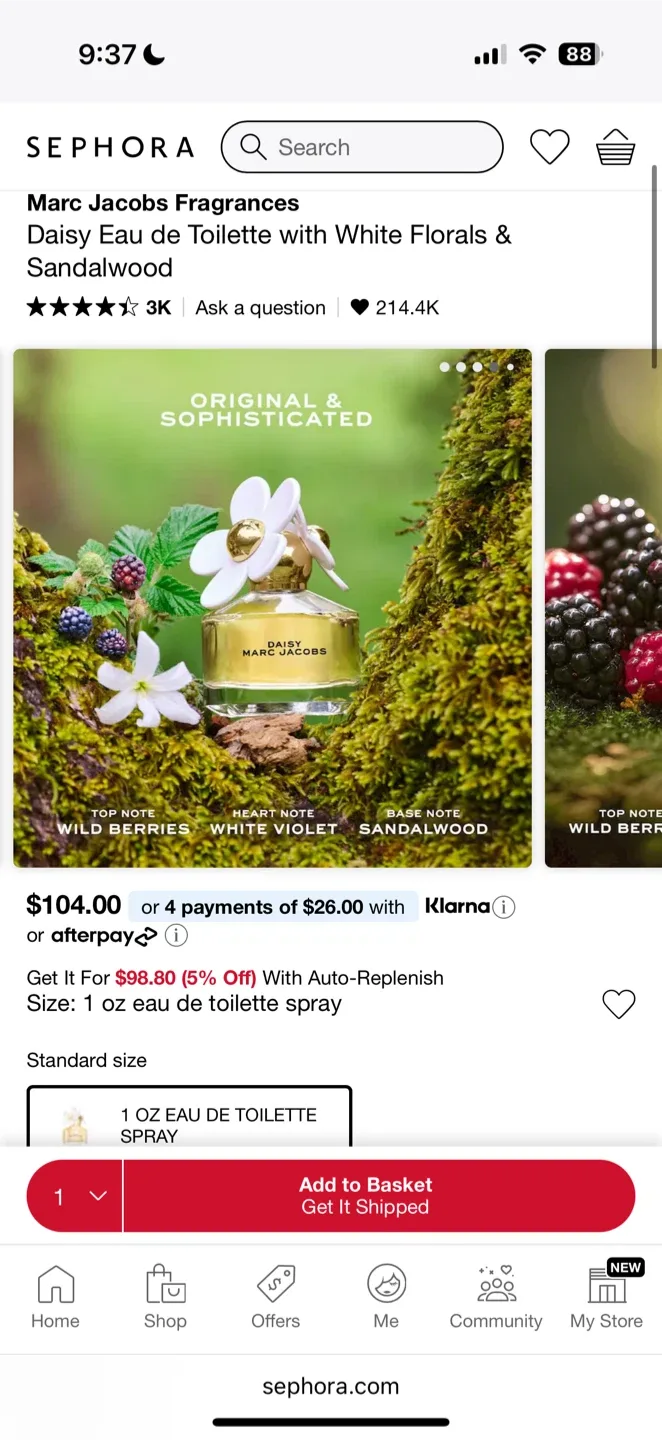View the 3K star ratings reviews

(98, 308)
